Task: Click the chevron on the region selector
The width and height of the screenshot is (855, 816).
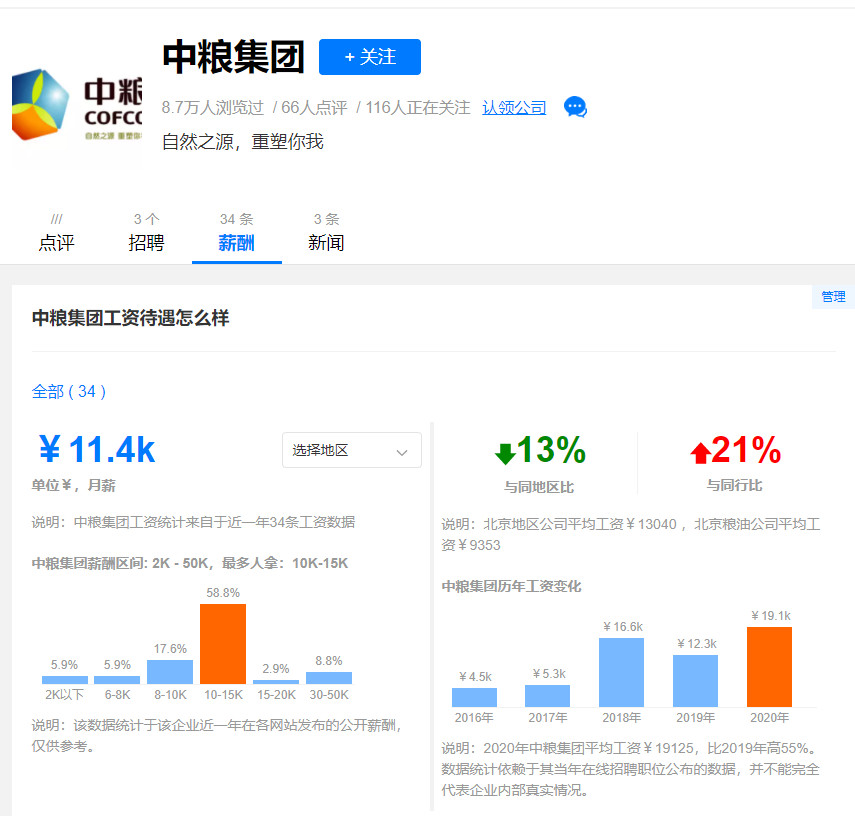Action: coord(403,450)
